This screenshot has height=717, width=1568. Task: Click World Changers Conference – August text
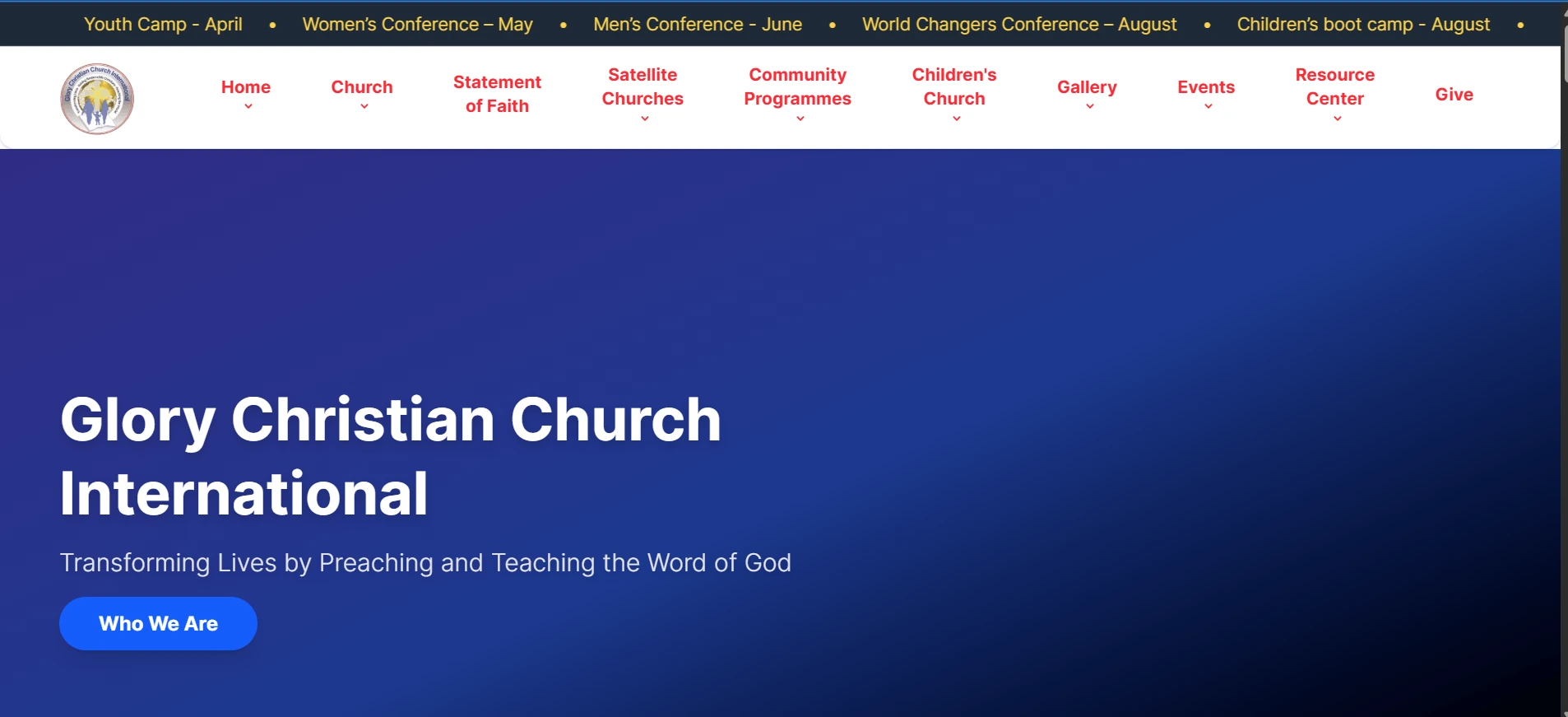pyautogui.click(x=1019, y=25)
